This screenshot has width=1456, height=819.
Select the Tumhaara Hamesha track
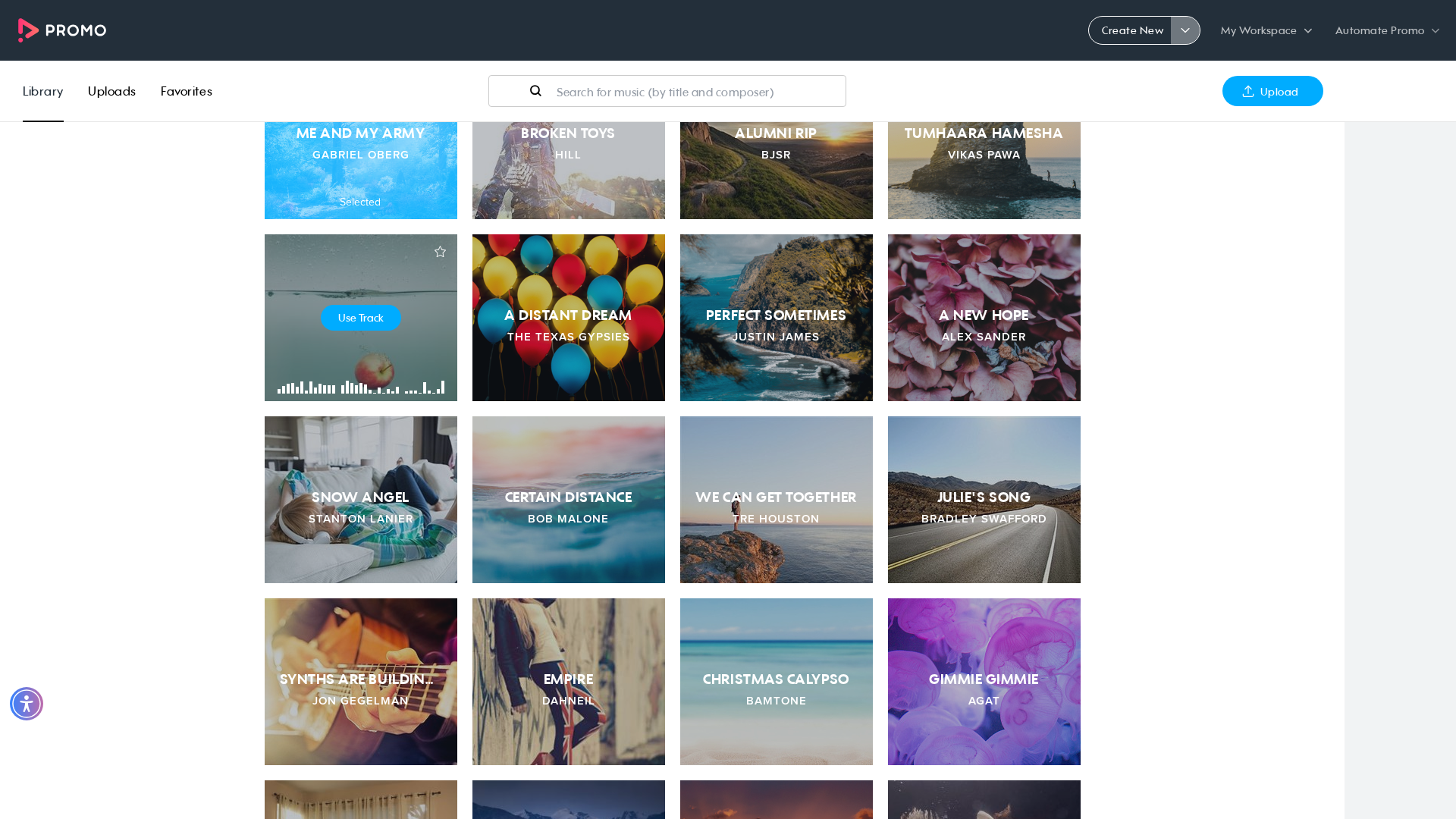pos(984,170)
